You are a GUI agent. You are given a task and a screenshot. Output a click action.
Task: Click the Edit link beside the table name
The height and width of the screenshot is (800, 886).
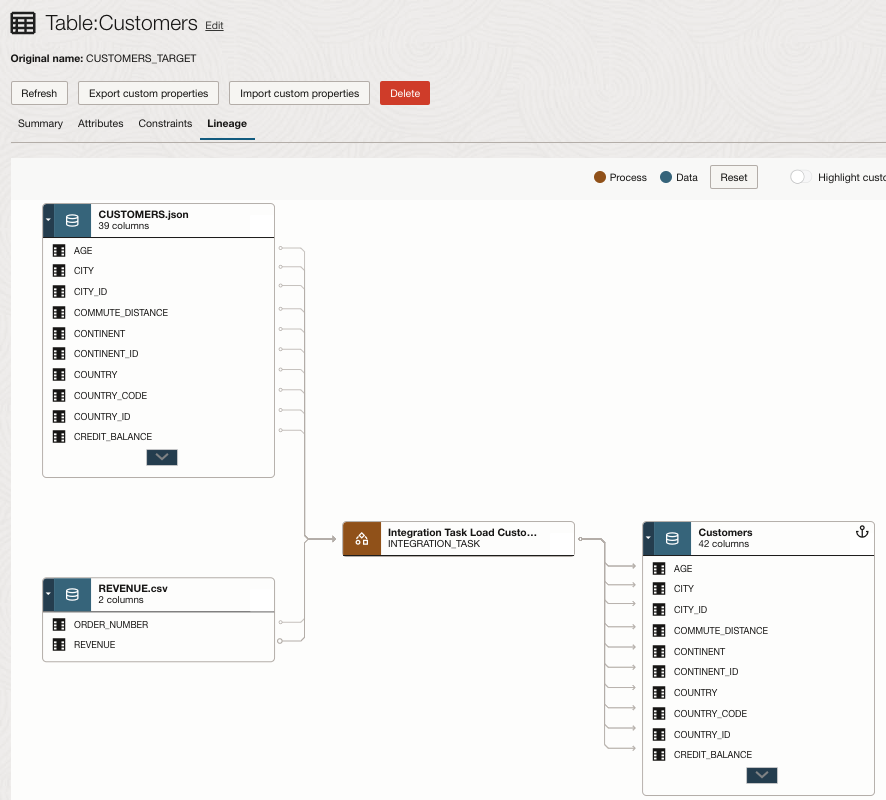click(214, 25)
